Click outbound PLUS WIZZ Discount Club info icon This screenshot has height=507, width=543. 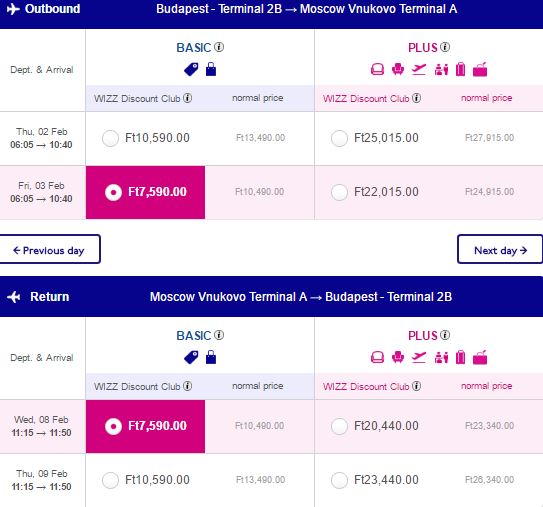pos(417,98)
